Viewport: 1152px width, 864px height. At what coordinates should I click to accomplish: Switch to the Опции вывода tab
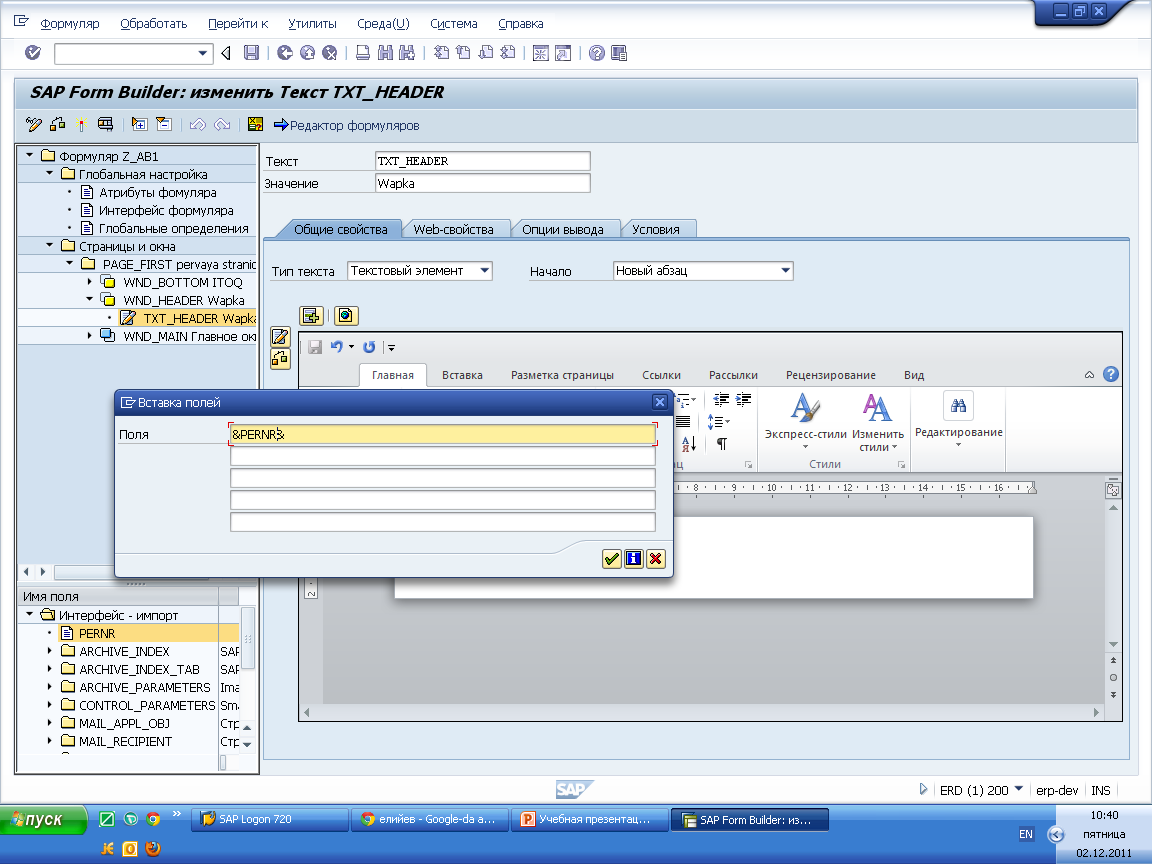(x=563, y=229)
